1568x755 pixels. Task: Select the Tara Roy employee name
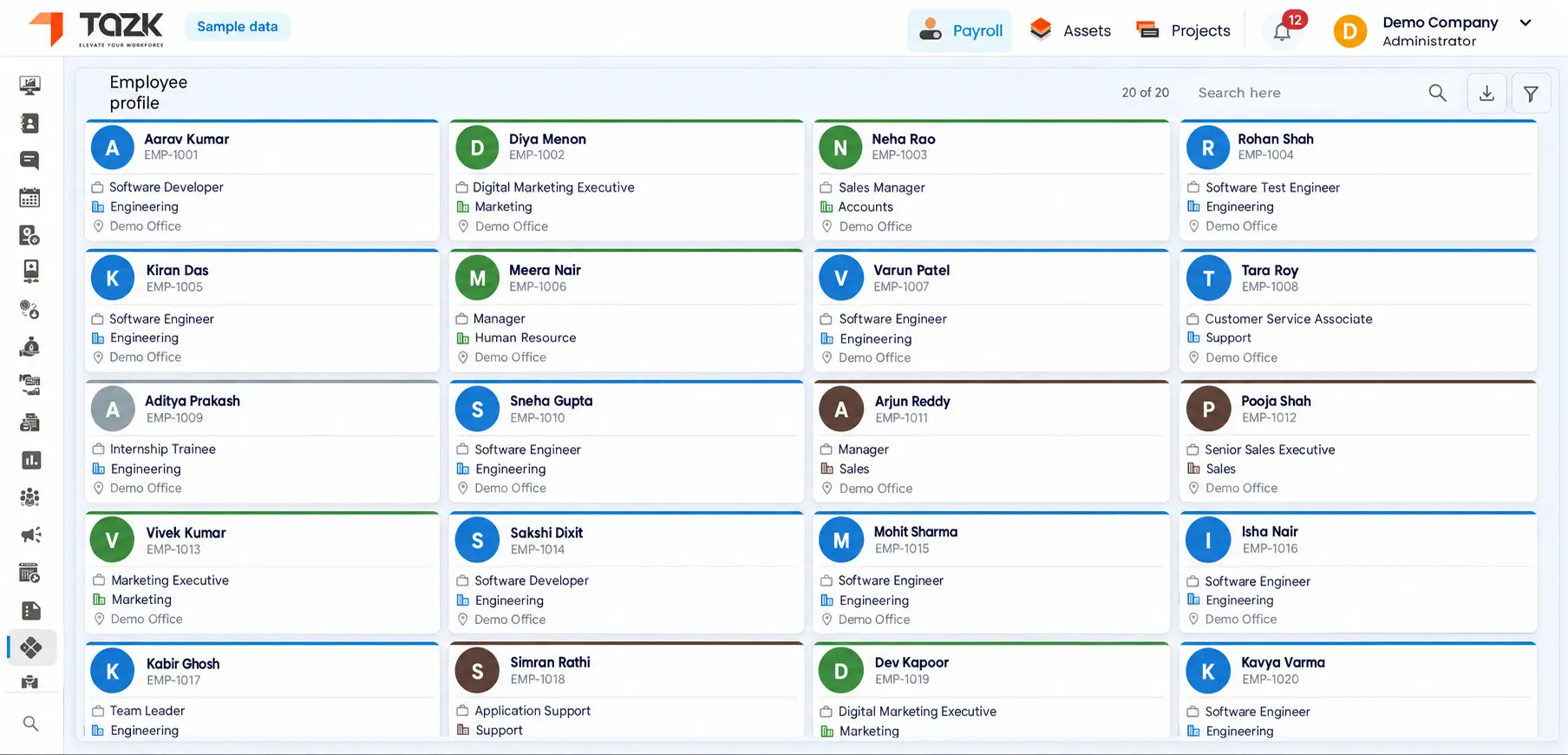click(1270, 271)
